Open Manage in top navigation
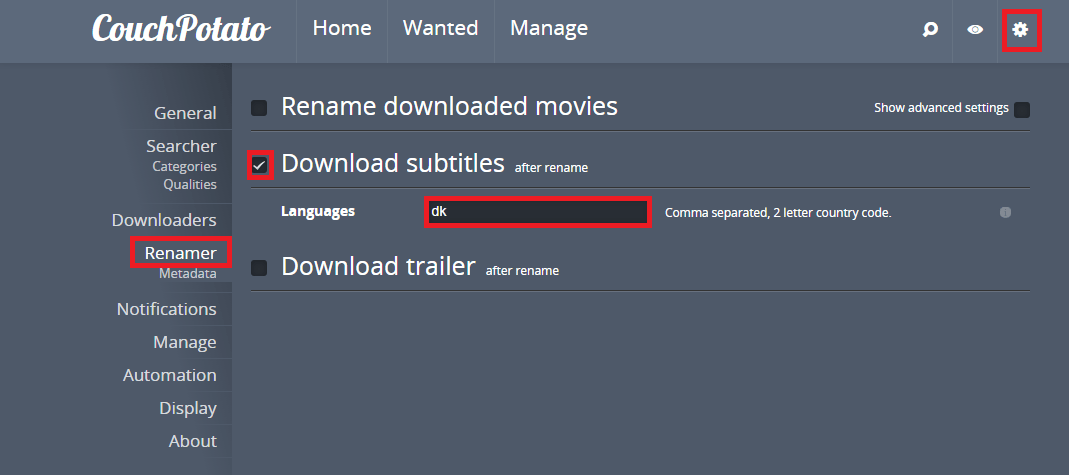 [x=549, y=29]
